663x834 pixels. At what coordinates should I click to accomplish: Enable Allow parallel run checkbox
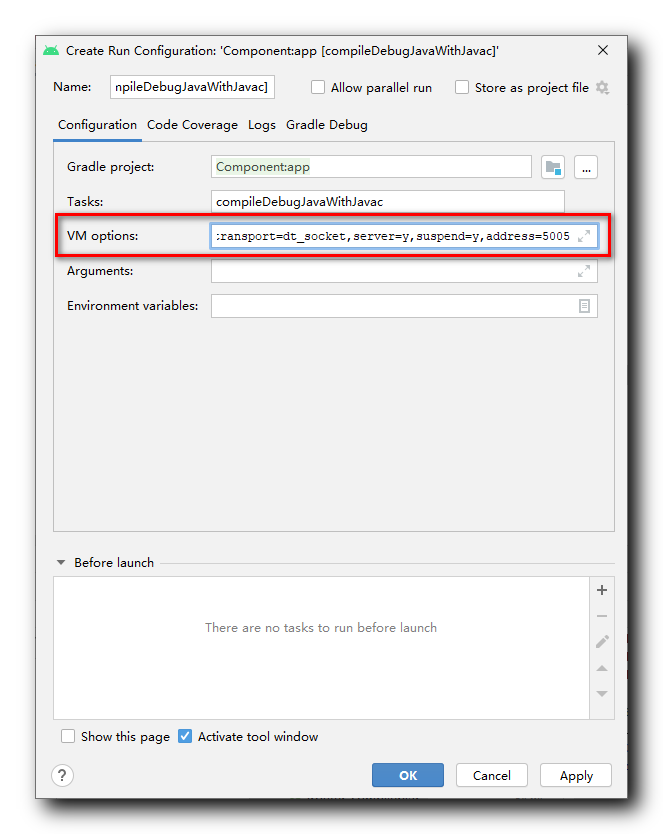point(318,87)
